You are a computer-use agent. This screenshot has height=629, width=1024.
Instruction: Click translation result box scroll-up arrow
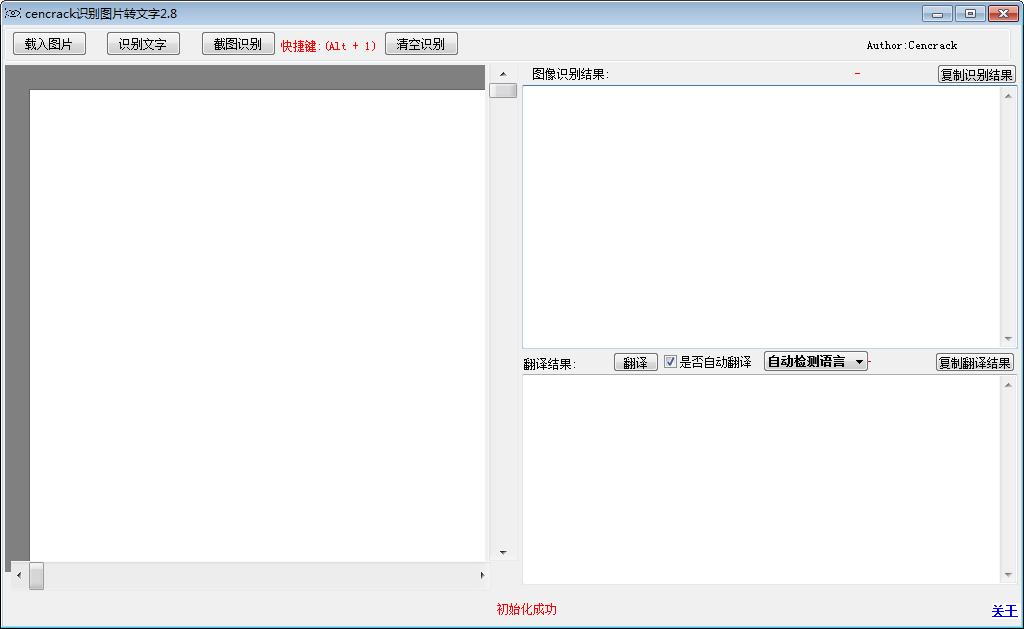tap(1008, 385)
